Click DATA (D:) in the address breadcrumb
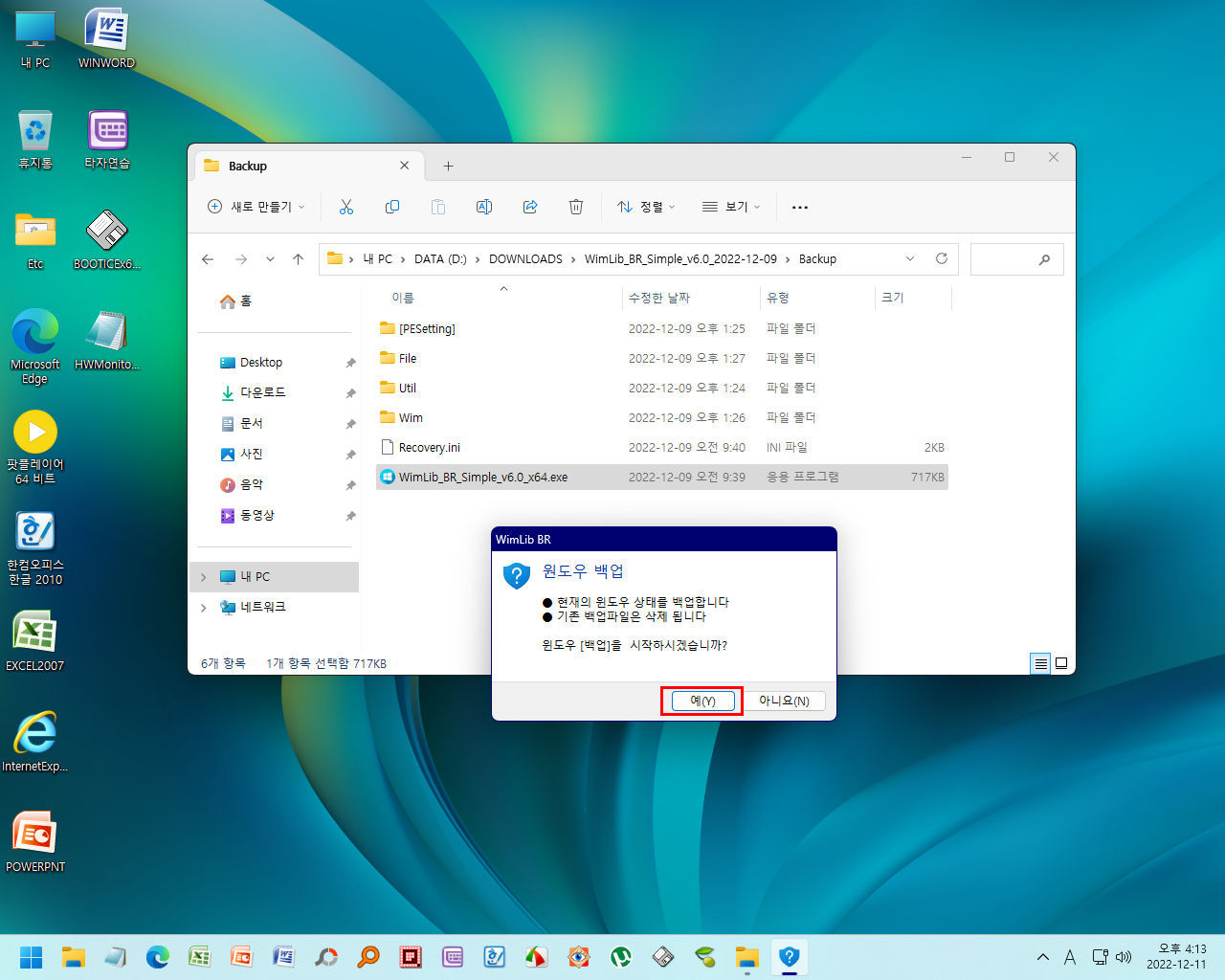This screenshot has width=1225, height=980. (x=440, y=259)
